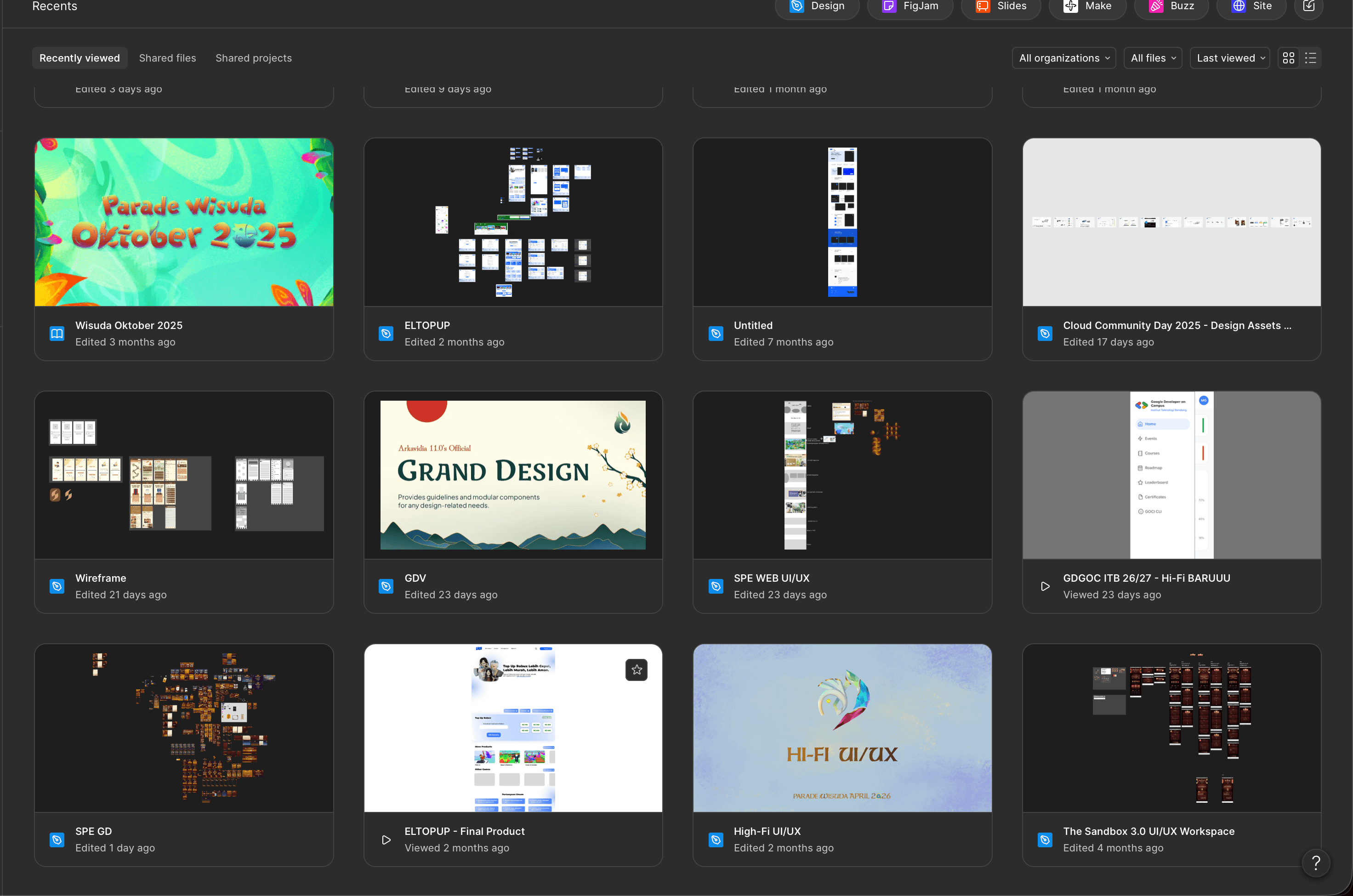Click the Buzz button's pink icon
This screenshot has width=1353, height=896.
click(1156, 6)
